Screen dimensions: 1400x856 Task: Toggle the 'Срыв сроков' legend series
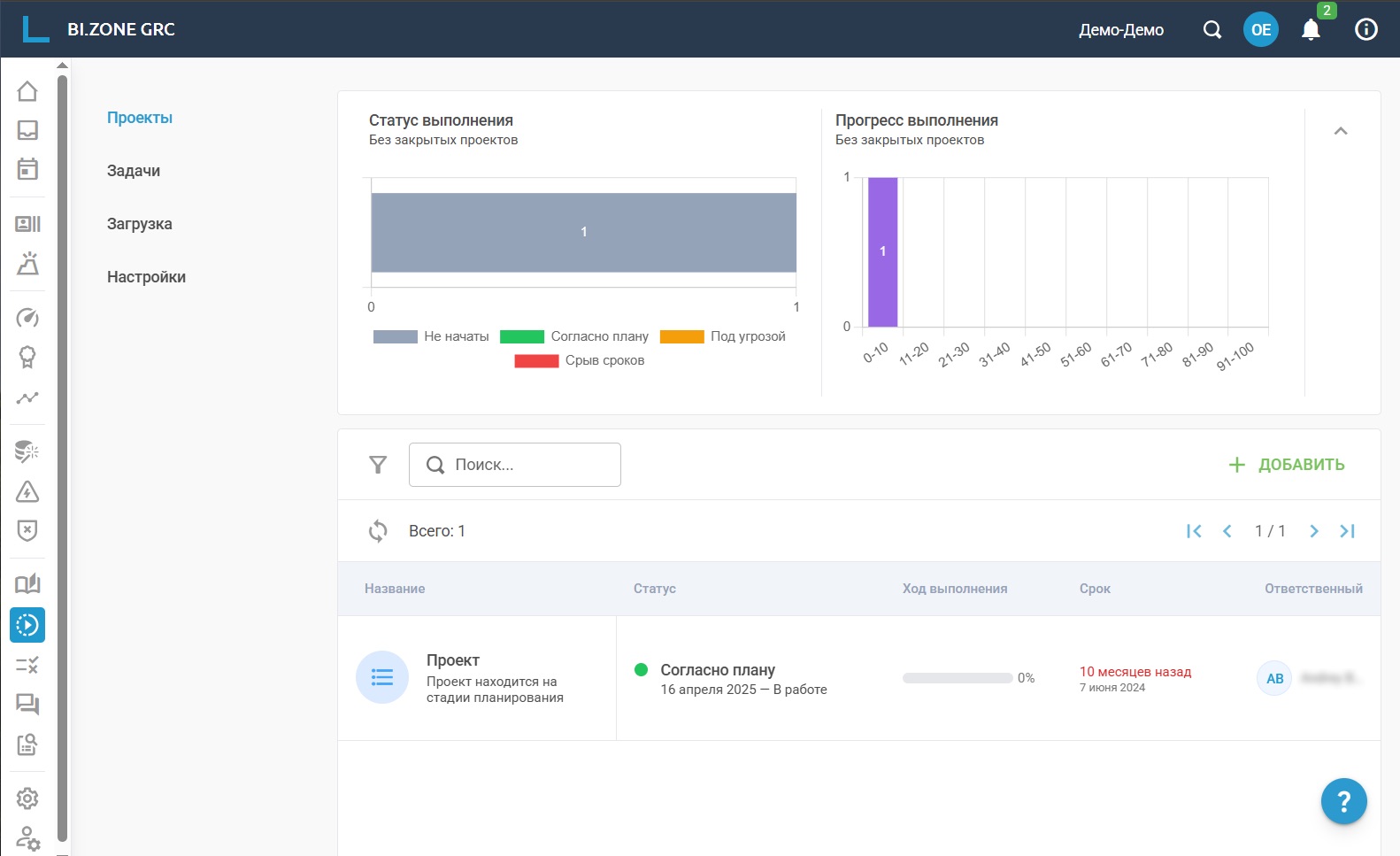point(580,360)
